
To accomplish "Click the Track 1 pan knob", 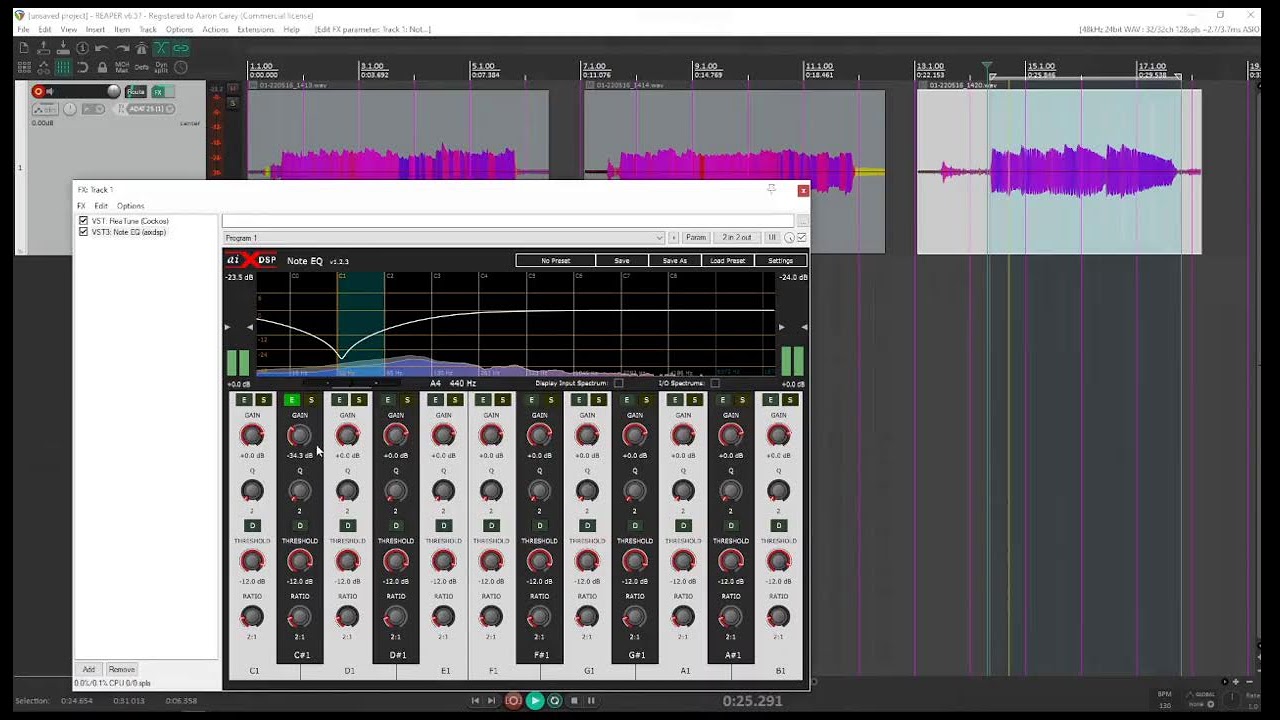I will [70, 108].
